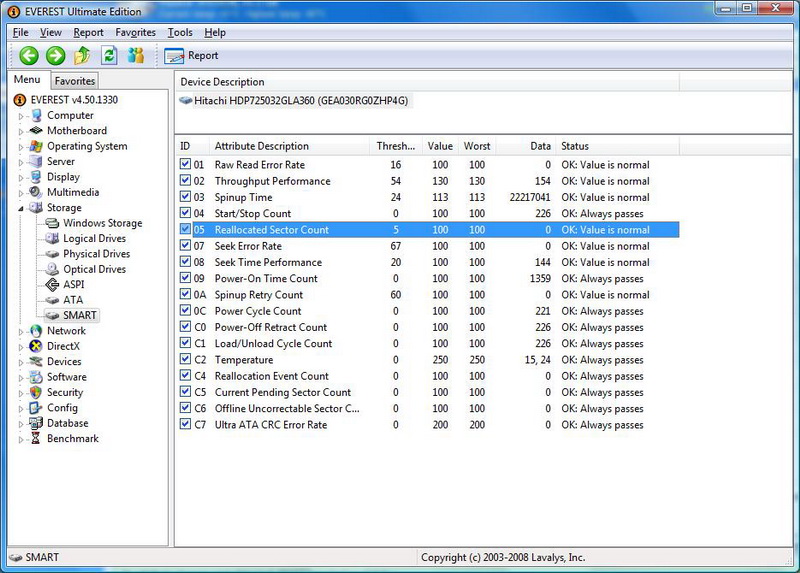Select the Motherboard icon in tree
800x573 pixels.
coord(37,131)
